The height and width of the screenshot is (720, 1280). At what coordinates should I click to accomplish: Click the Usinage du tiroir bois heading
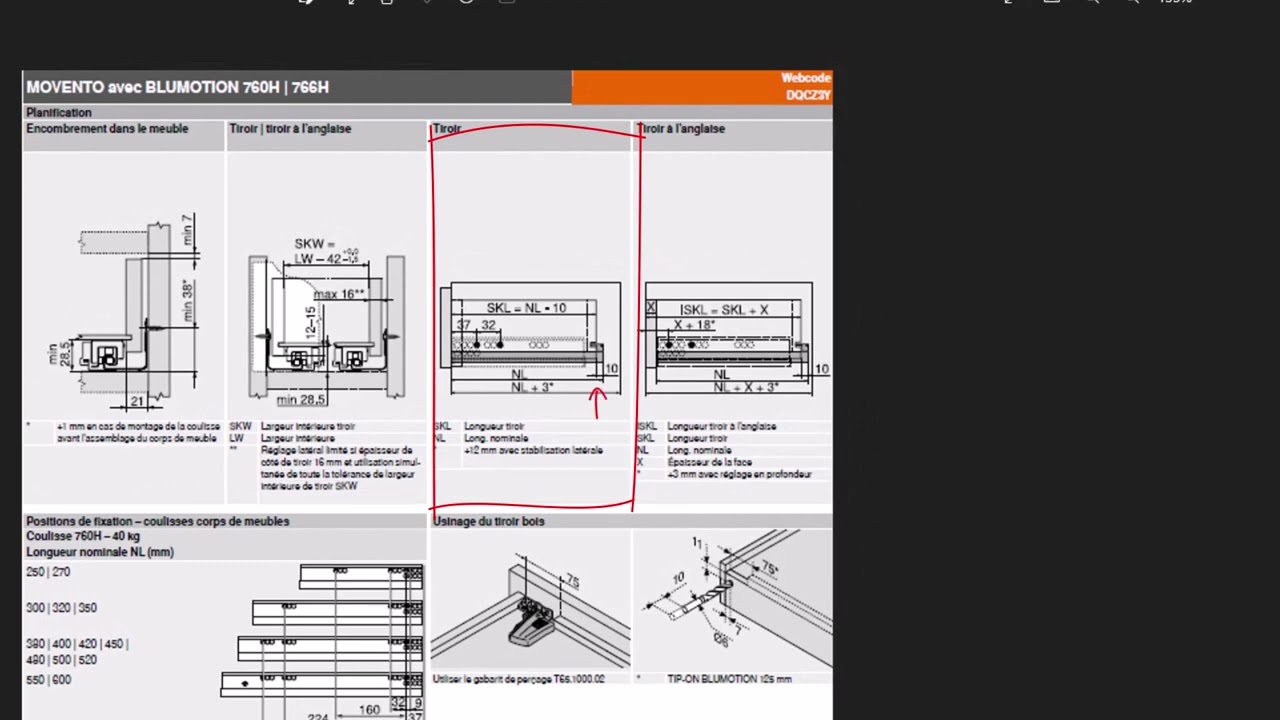tap(488, 521)
